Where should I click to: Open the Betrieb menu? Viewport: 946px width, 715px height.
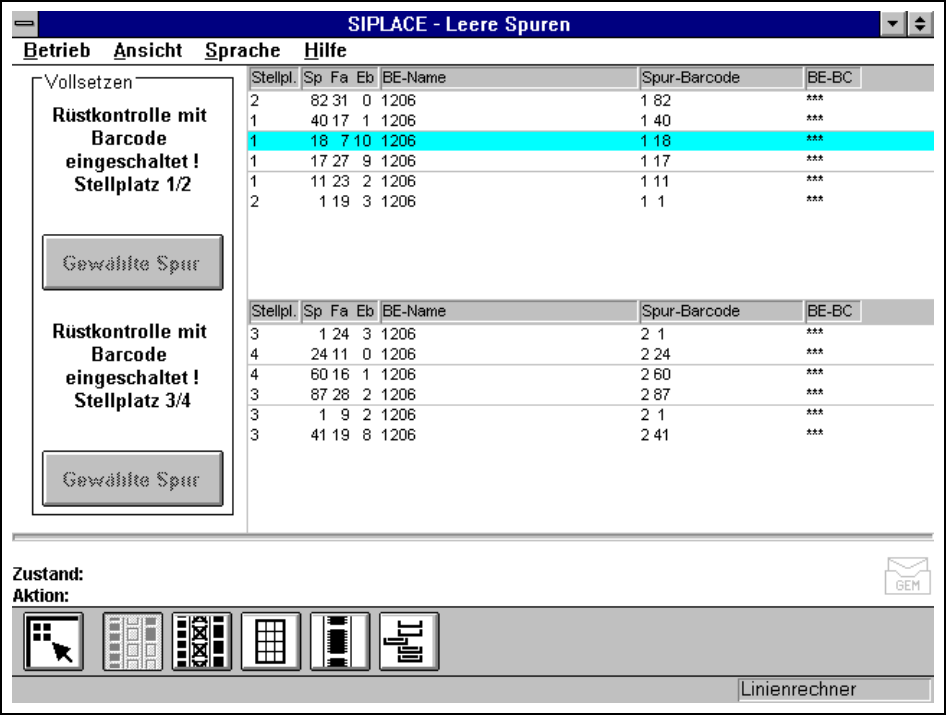click(57, 50)
